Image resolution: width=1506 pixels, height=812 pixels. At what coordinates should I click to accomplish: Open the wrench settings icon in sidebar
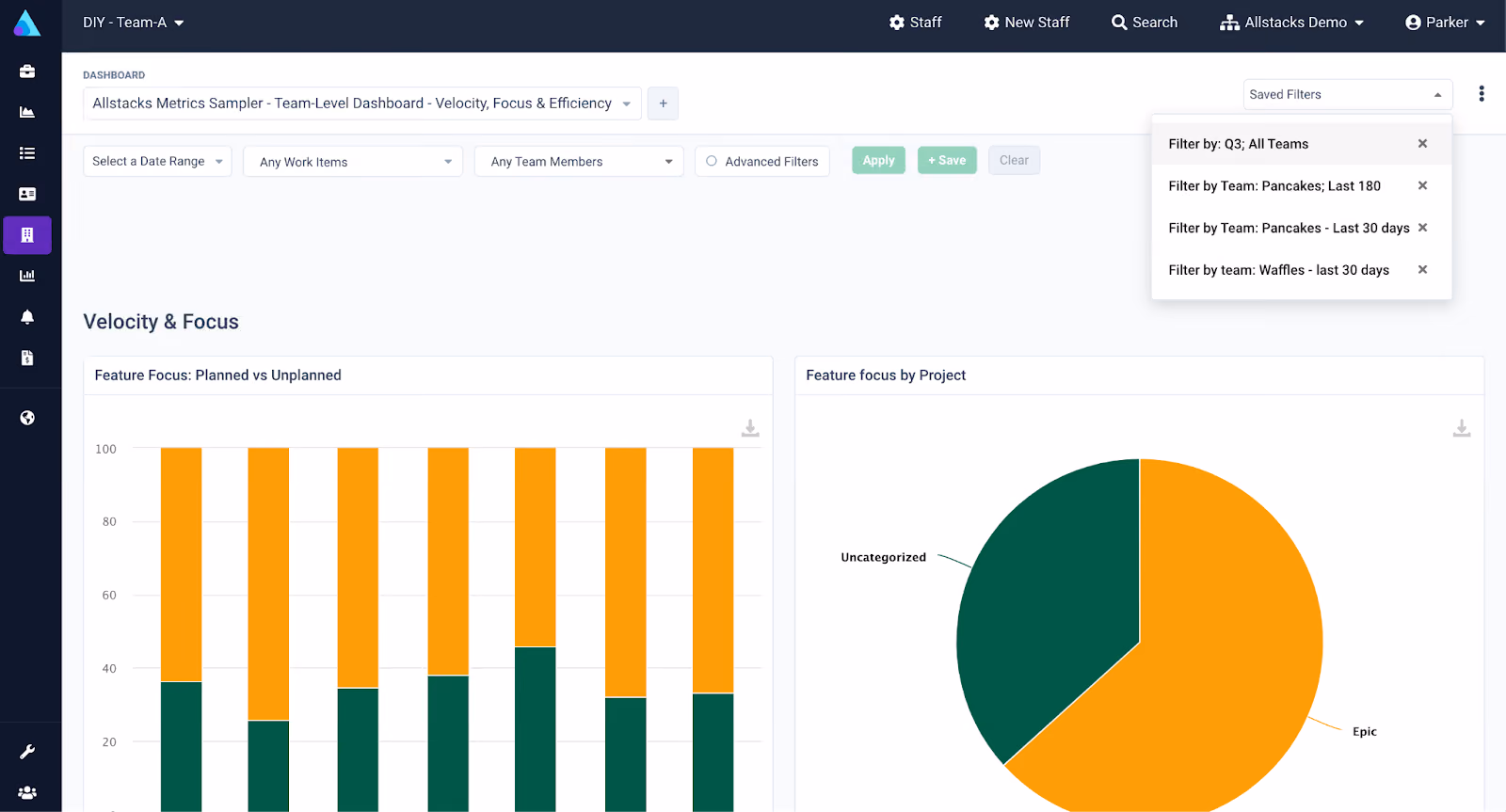(x=27, y=752)
